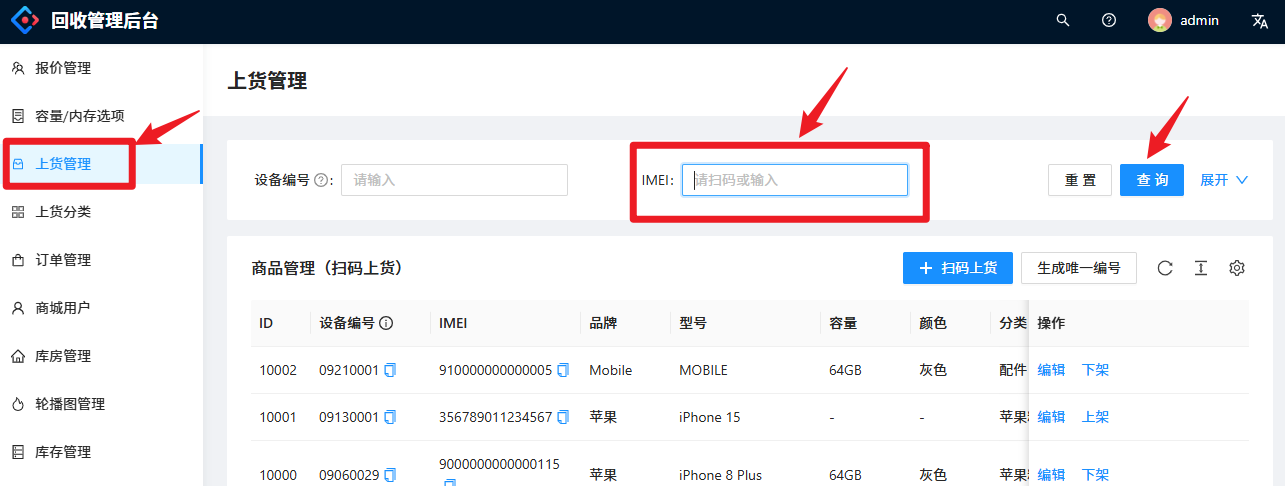
Task: Click the 容量/内存选项 sidebar icon
Action: click(x=18, y=116)
